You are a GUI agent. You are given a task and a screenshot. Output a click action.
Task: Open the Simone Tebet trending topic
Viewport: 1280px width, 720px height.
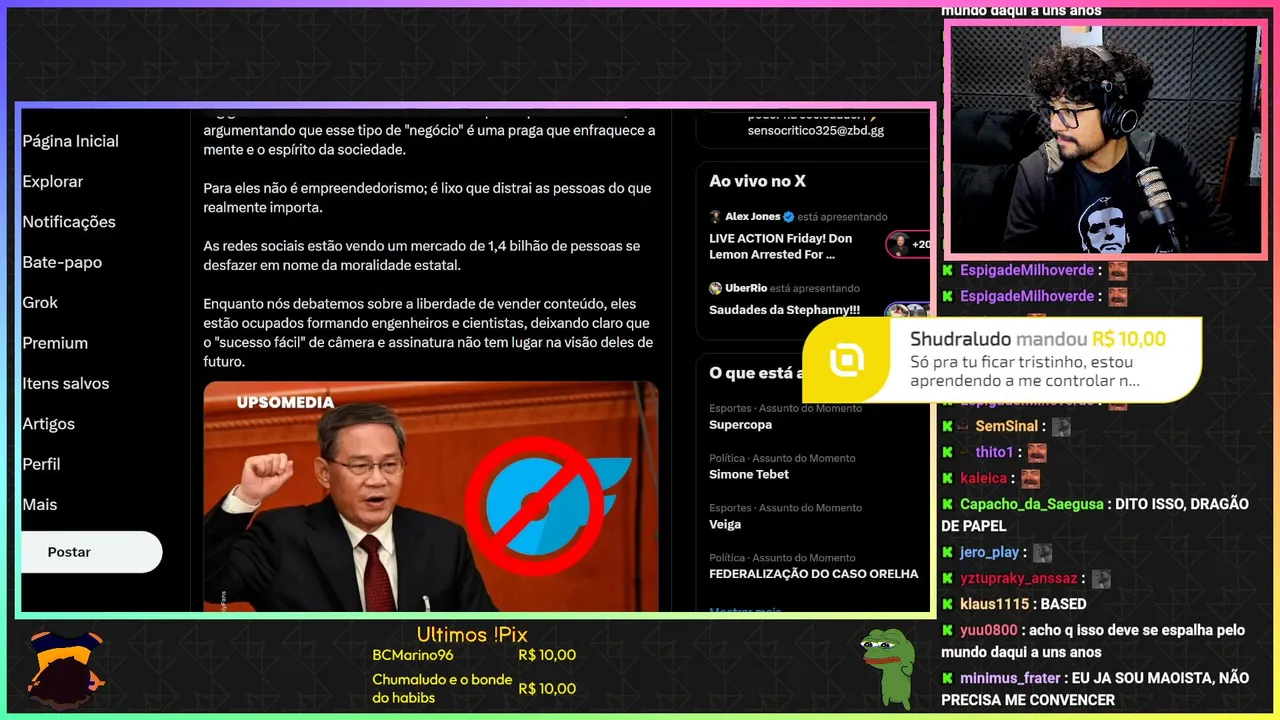[x=749, y=474]
